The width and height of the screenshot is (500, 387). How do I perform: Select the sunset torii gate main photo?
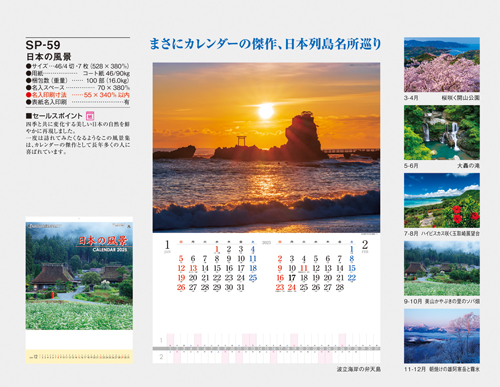266,147
